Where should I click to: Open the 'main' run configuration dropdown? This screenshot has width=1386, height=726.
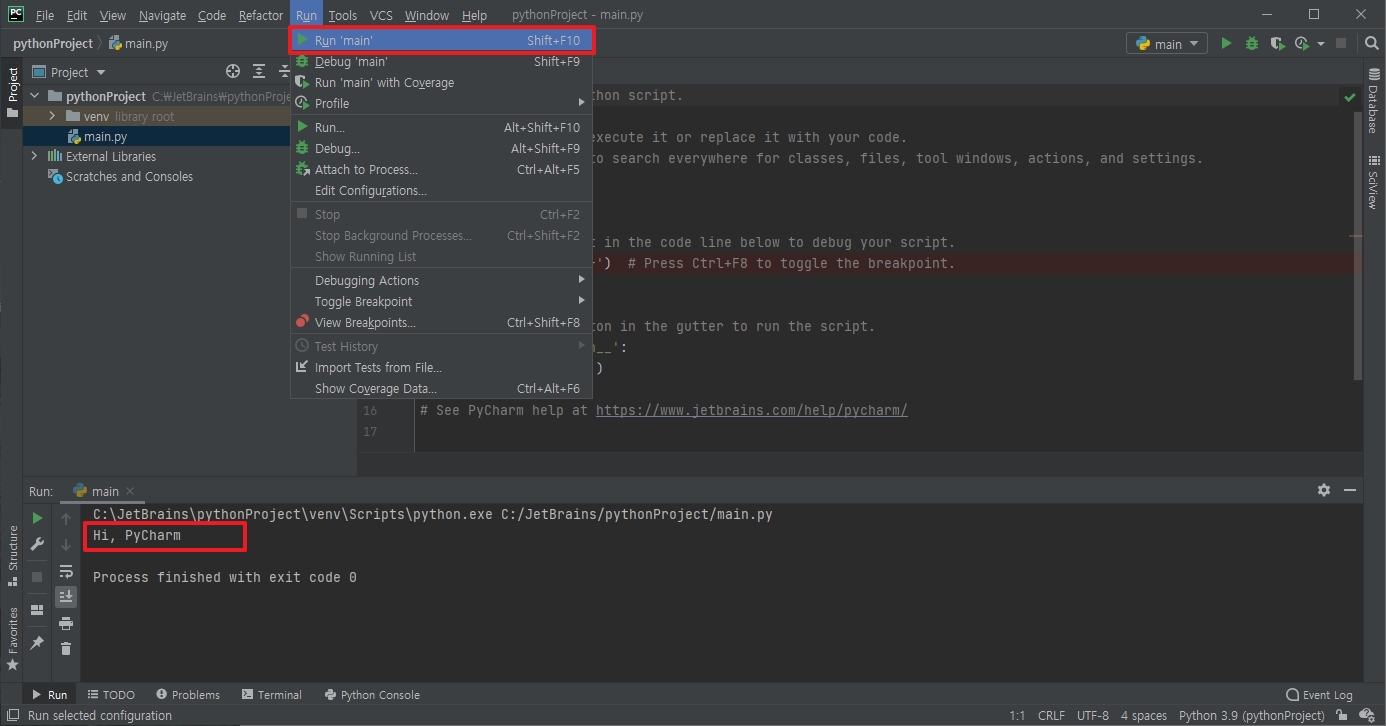(x=1167, y=44)
